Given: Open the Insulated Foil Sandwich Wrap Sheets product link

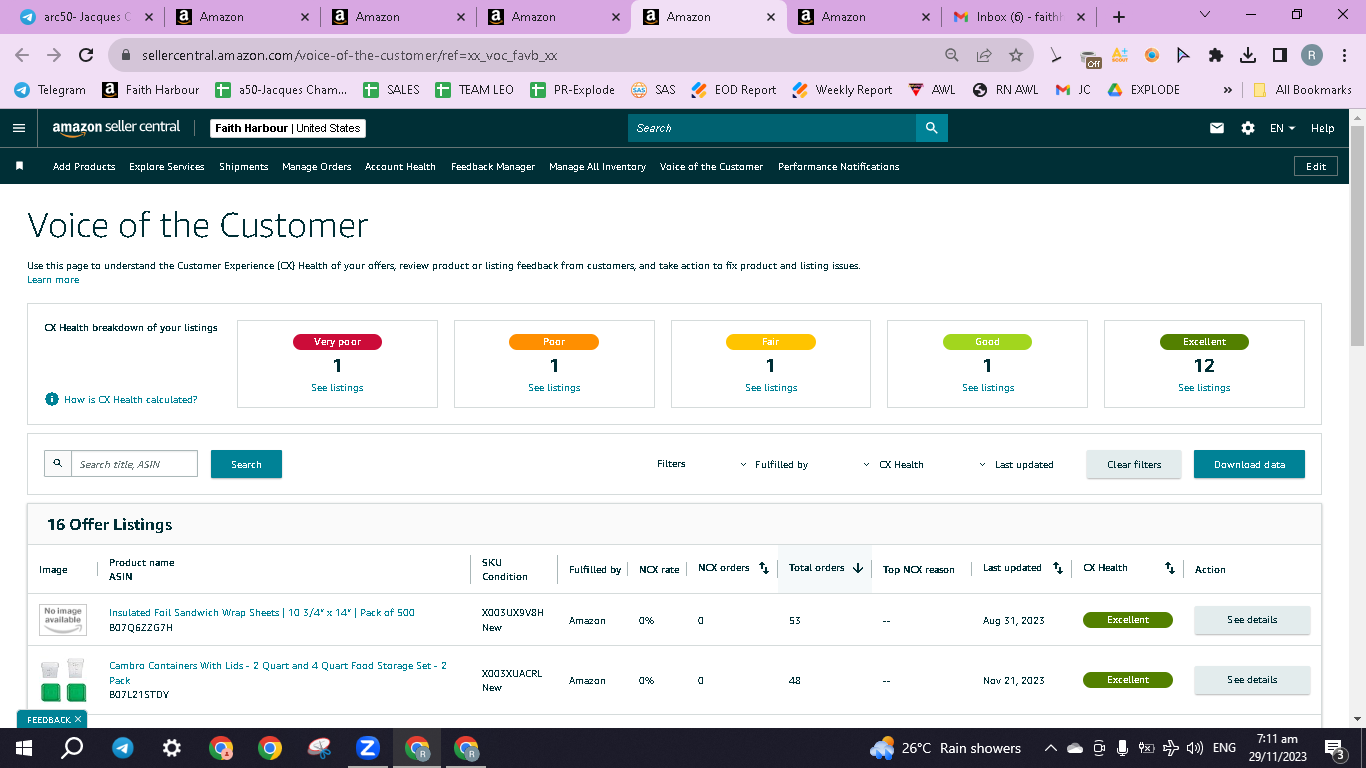Looking at the screenshot, I should pos(262,612).
